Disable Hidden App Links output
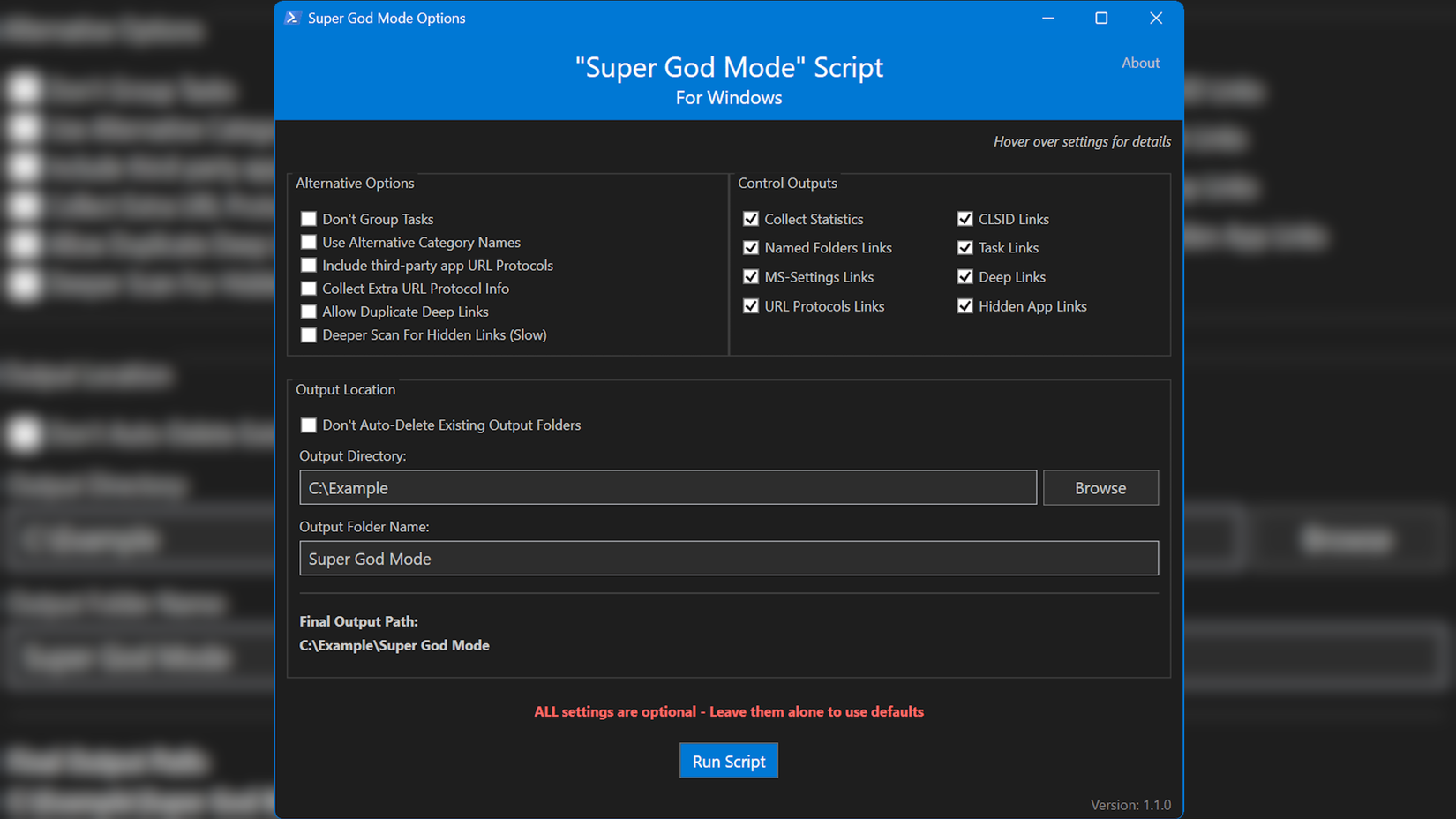Screen dimensions: 1456x819 964,305
